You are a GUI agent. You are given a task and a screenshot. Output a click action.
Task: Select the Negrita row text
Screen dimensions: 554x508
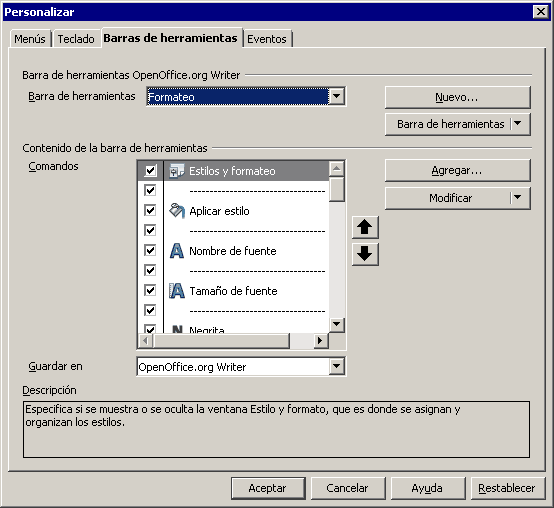coord(207,330)
